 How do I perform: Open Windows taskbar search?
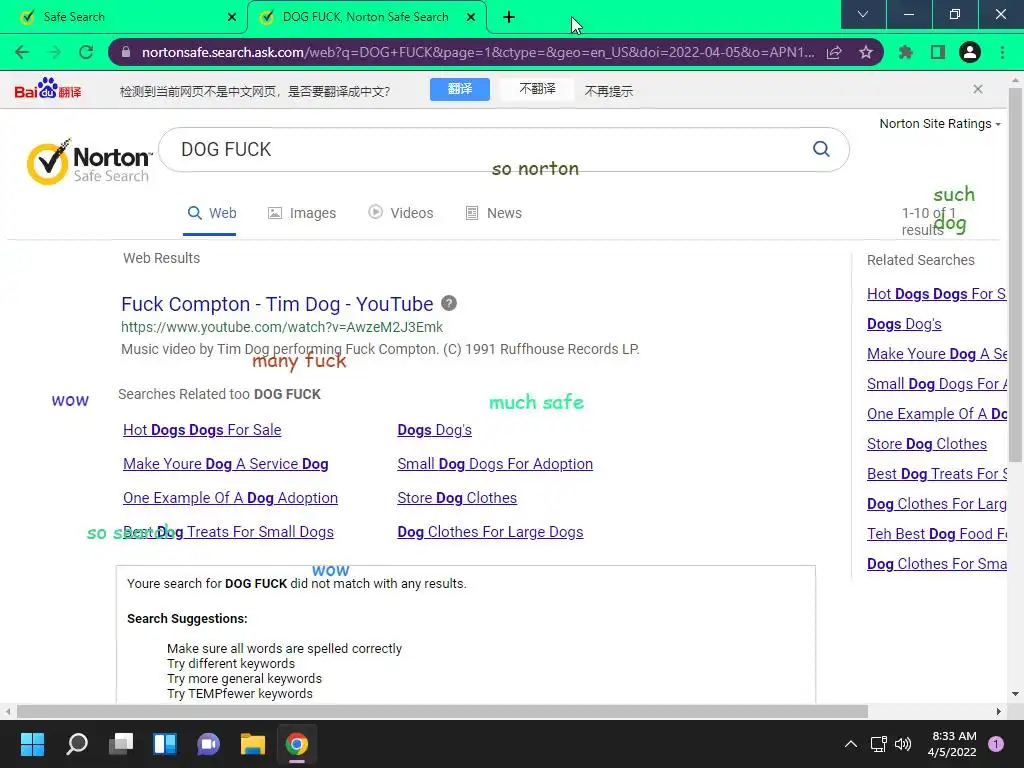click(77, 744)
